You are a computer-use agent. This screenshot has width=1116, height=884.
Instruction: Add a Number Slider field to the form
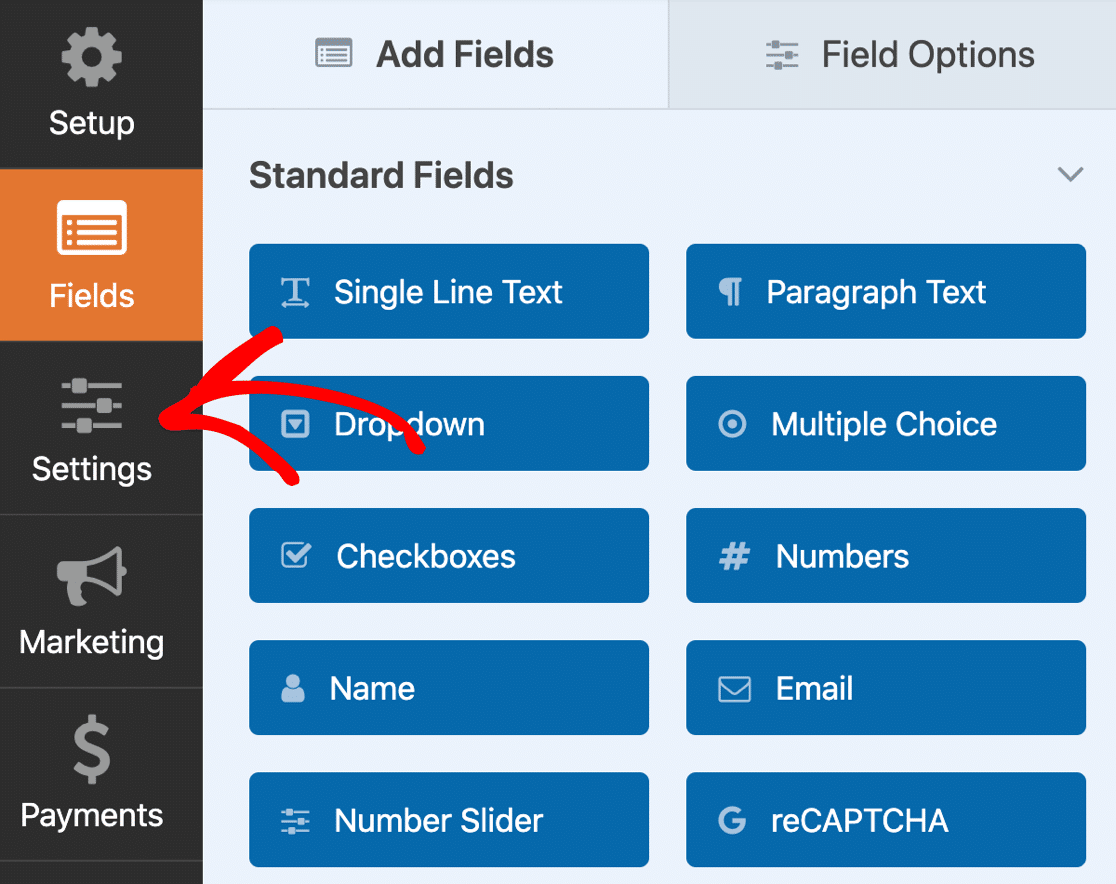[448, 820]
